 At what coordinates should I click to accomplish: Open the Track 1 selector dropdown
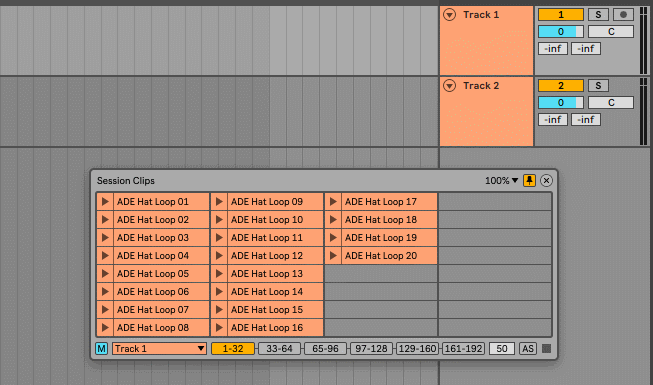(160, 348)
